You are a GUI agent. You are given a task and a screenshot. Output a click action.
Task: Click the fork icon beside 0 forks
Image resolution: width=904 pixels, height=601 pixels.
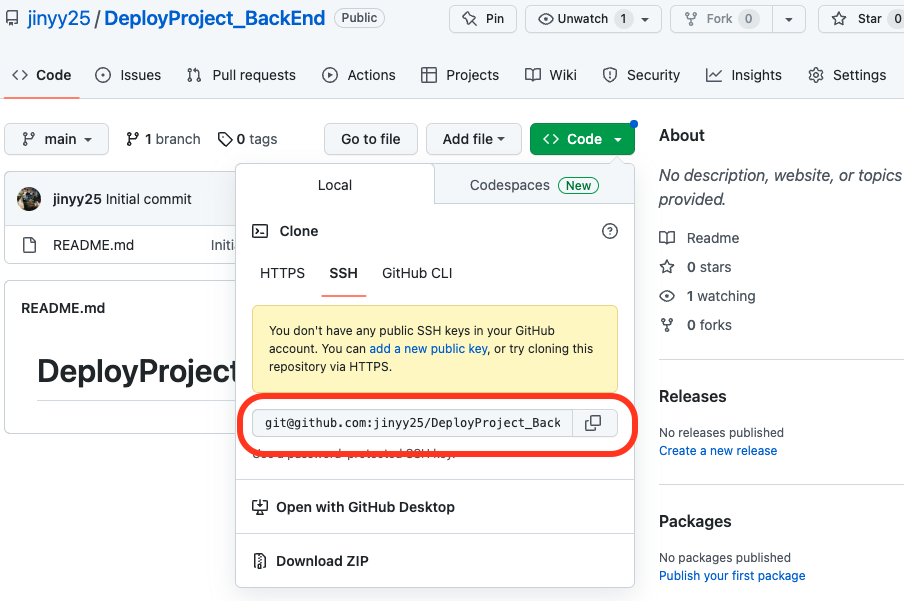click(x=667, y=325)
